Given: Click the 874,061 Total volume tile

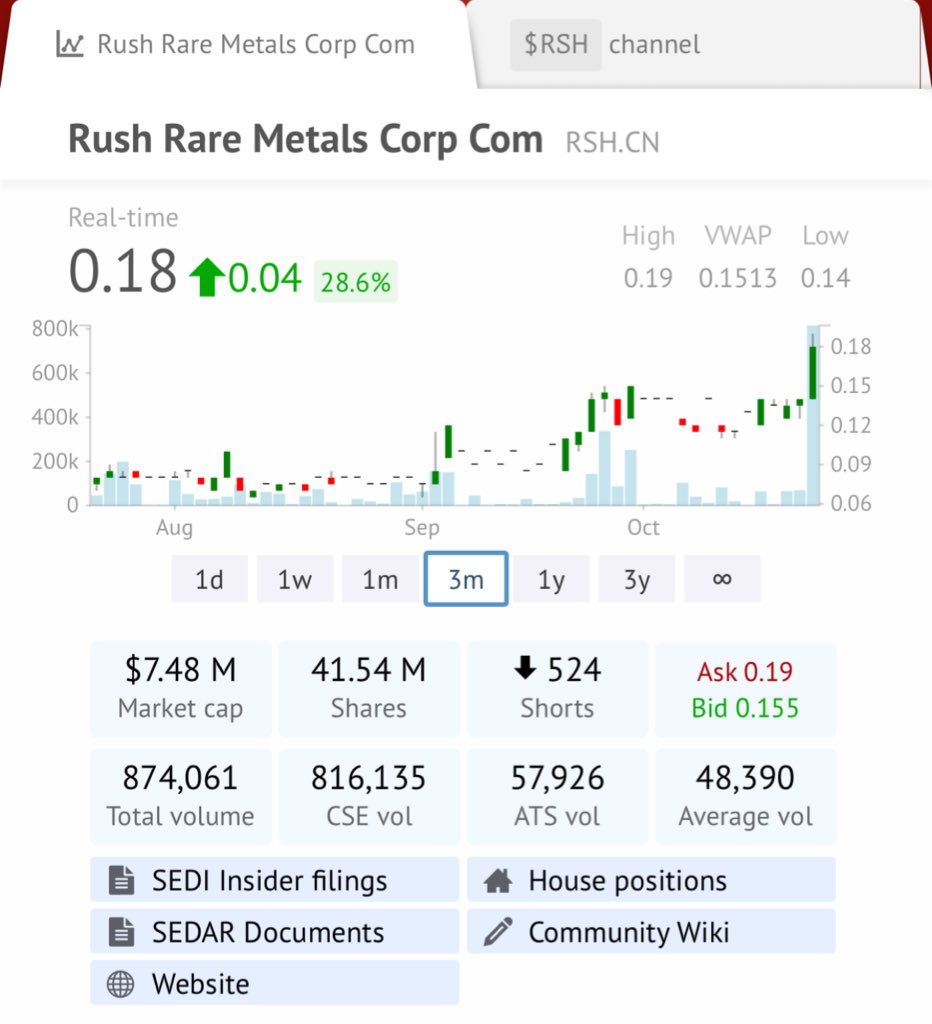Looking at the screenshot, I should coord(181,797).
